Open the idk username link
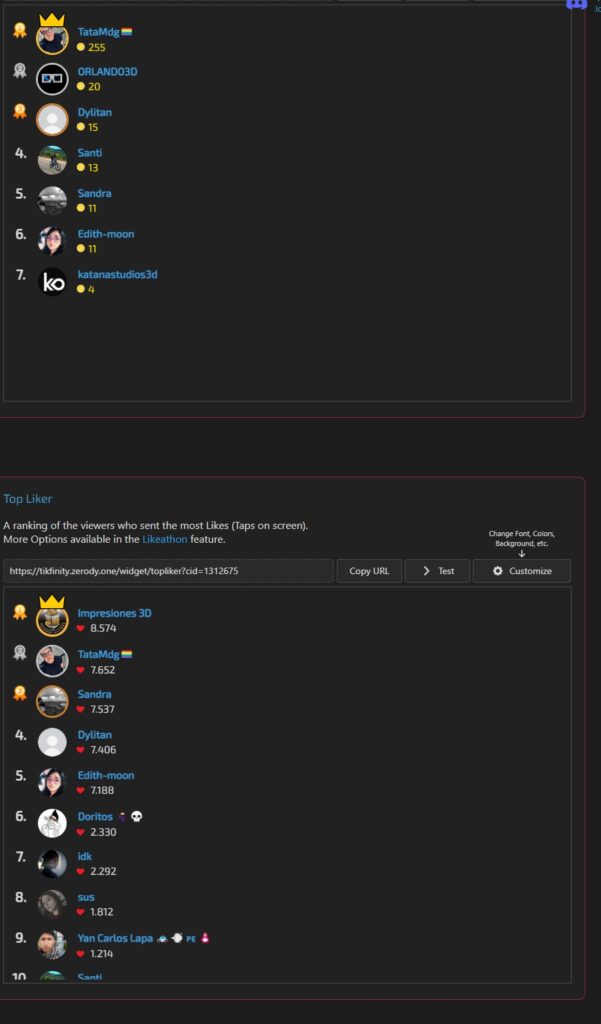601x1024 pixels. point(85,856)
